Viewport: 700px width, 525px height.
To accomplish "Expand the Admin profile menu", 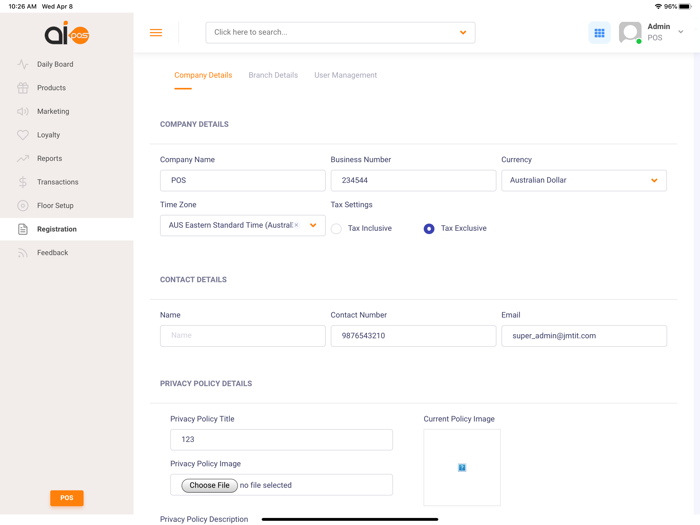I will 680,32.
